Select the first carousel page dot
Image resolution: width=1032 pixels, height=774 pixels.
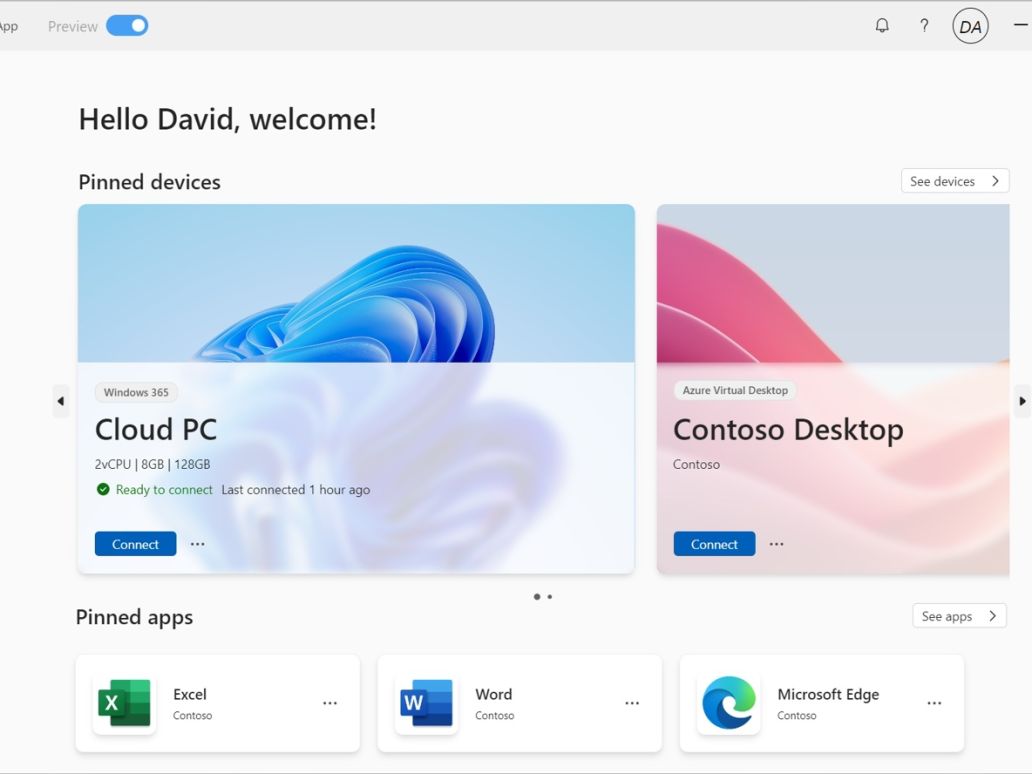tap(537, 597)
